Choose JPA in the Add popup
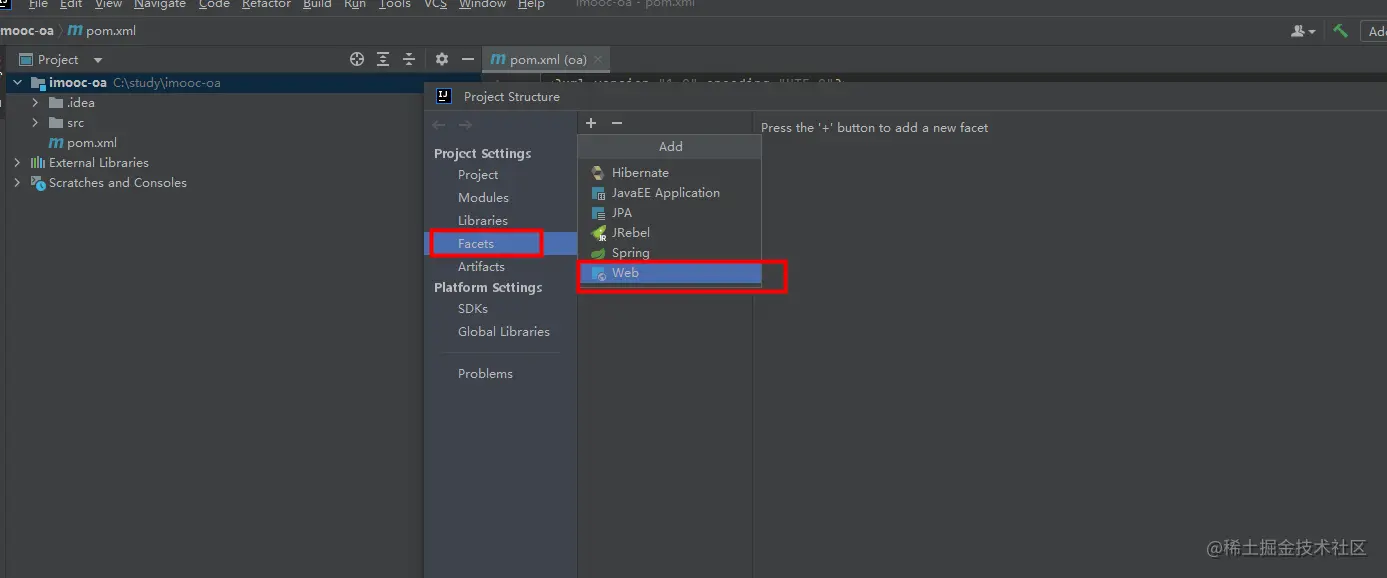 pyautogui.click(x=670, y=213)
